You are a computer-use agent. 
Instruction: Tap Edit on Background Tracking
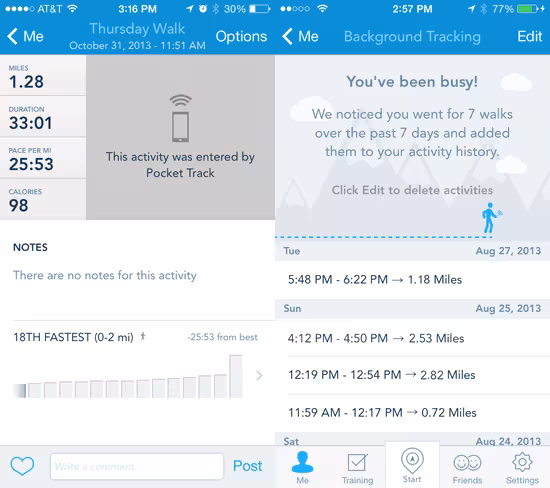pos(530,36)
